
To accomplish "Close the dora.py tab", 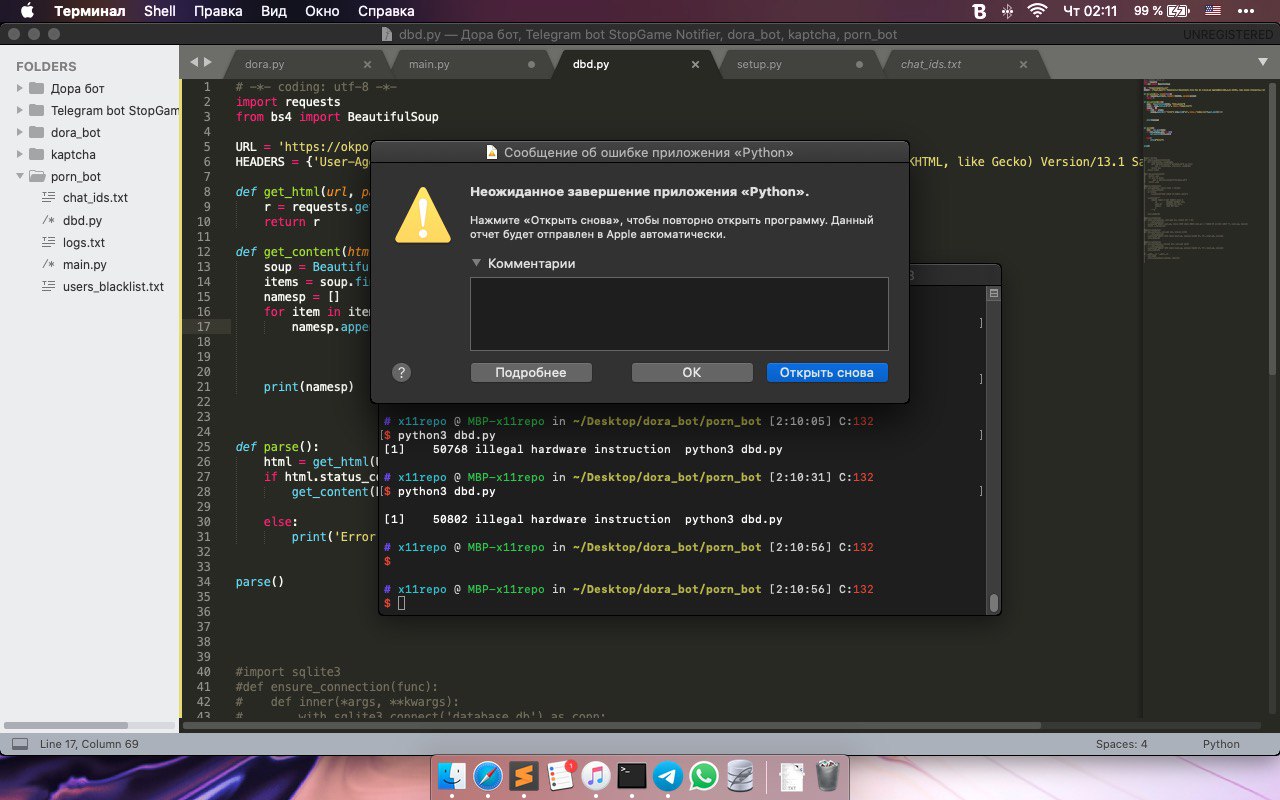I will click(x=367, y=64).
